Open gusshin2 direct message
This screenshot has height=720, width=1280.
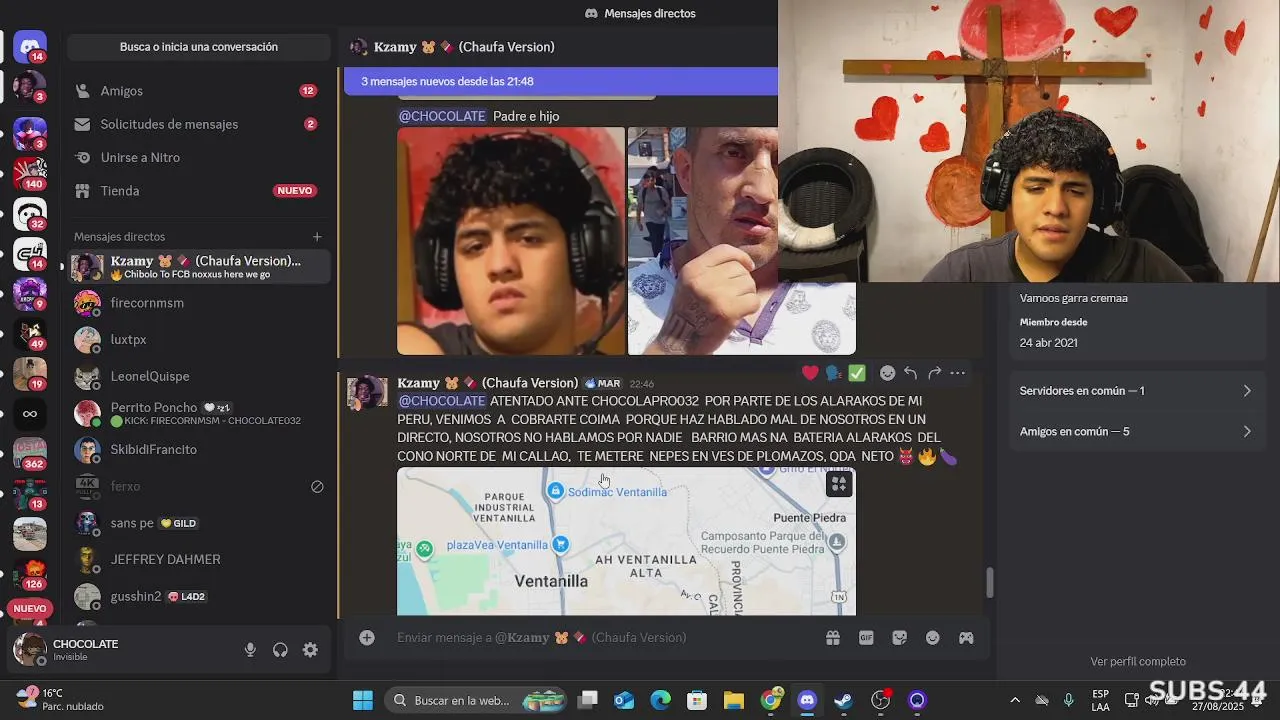[198, 596]
